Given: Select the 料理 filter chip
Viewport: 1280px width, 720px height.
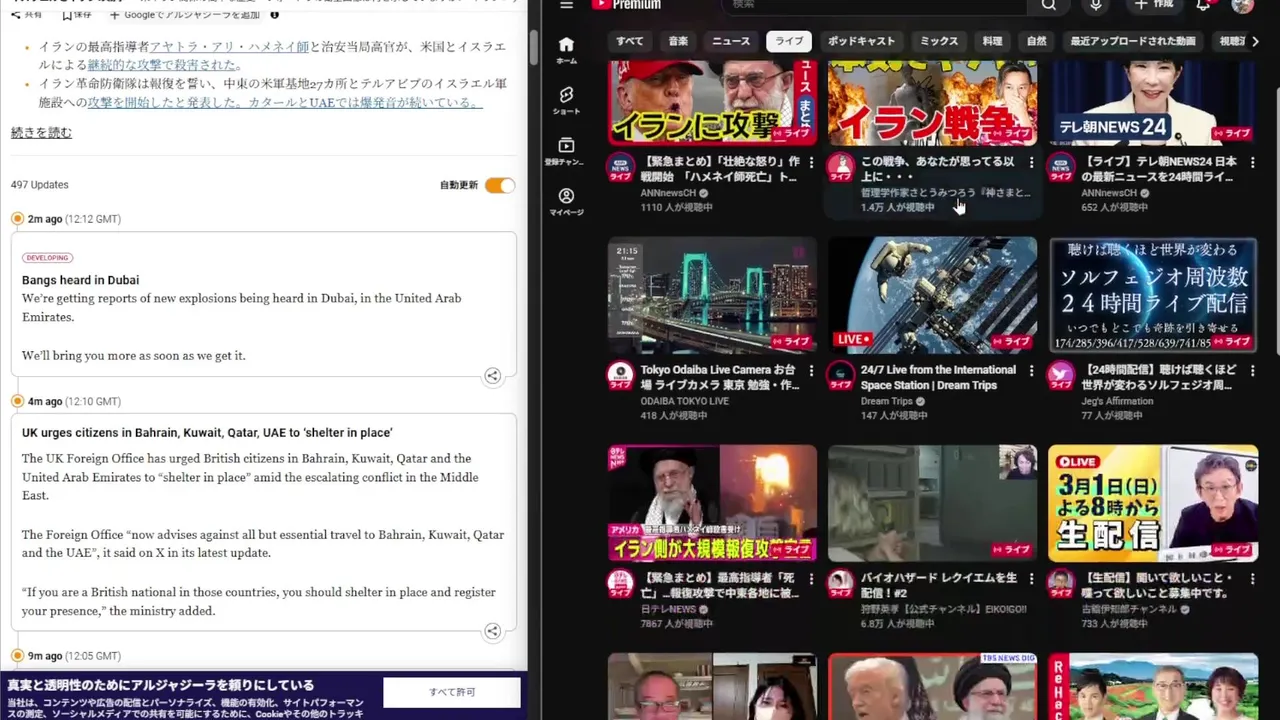Looking at the screenshot, I should [992, 41].
